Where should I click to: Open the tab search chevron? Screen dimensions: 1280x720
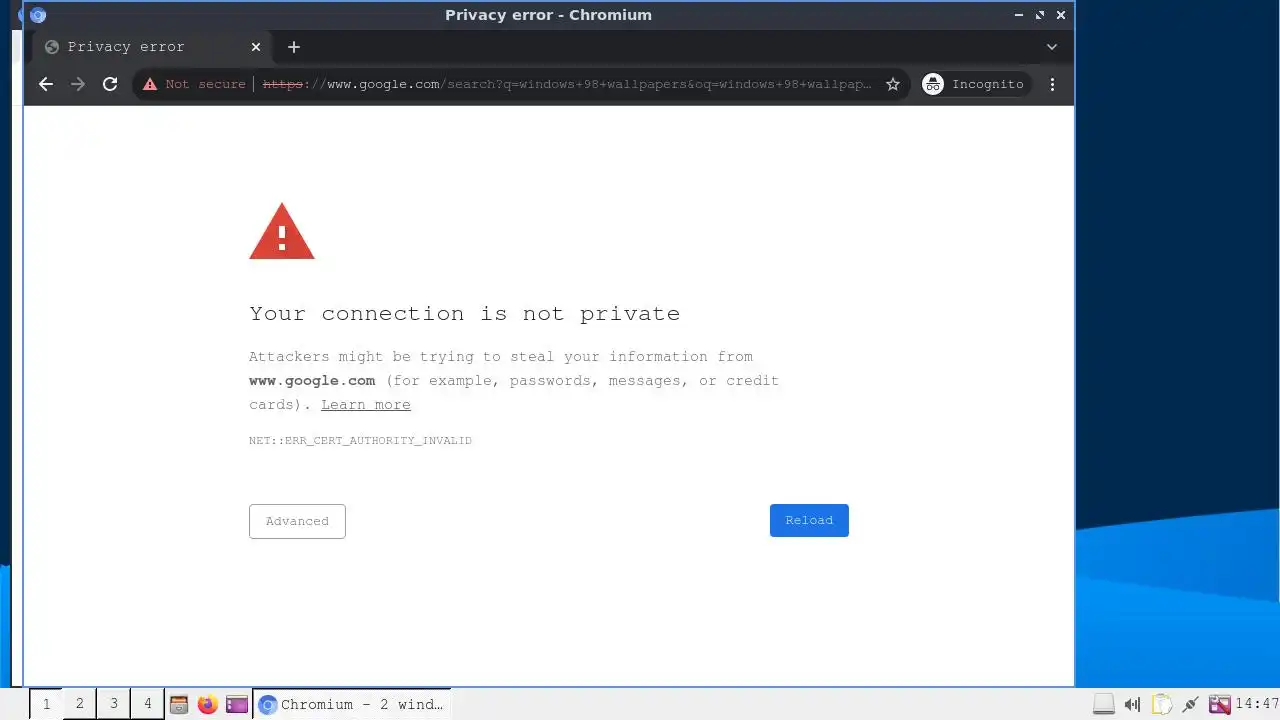click(1052, 47)
